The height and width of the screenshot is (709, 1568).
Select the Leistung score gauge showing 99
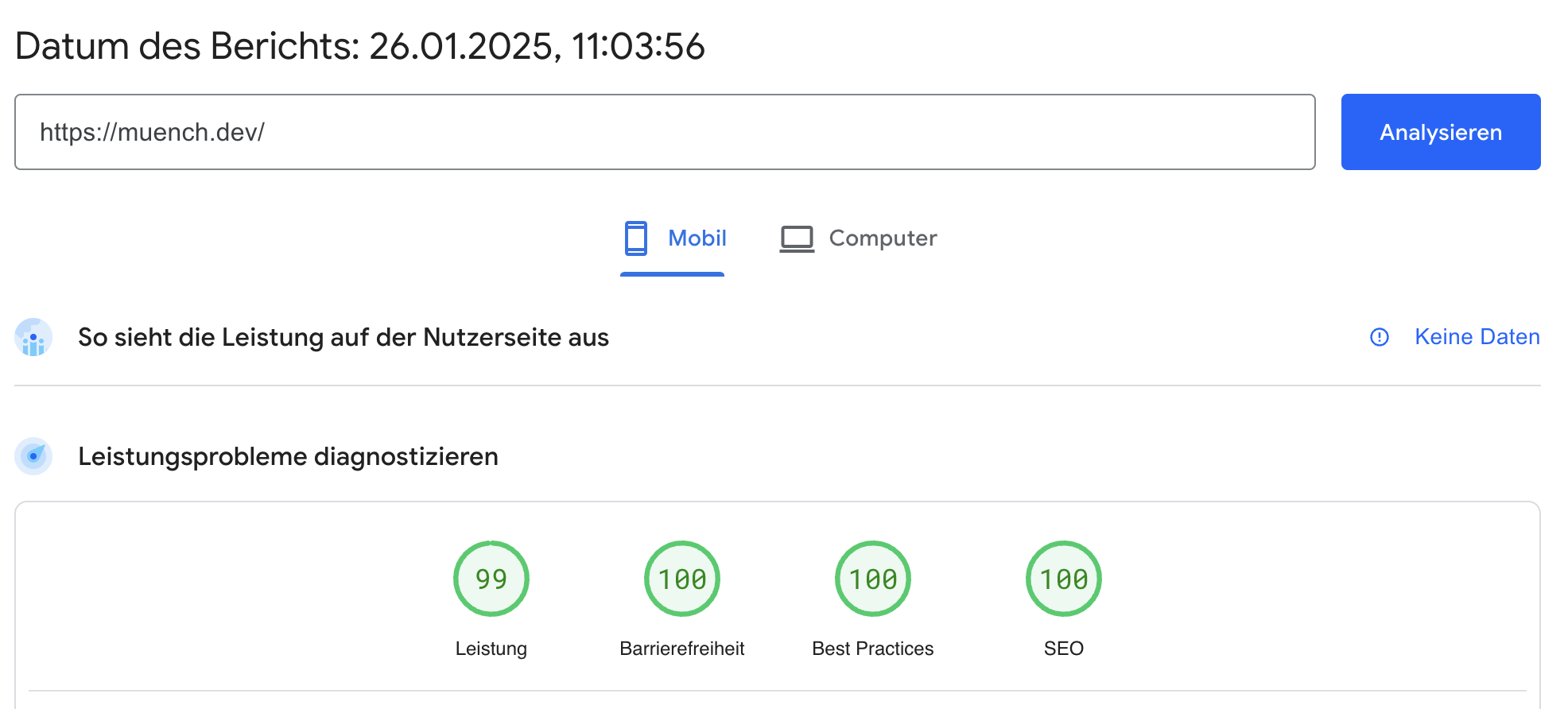click(x=491, y=579)
